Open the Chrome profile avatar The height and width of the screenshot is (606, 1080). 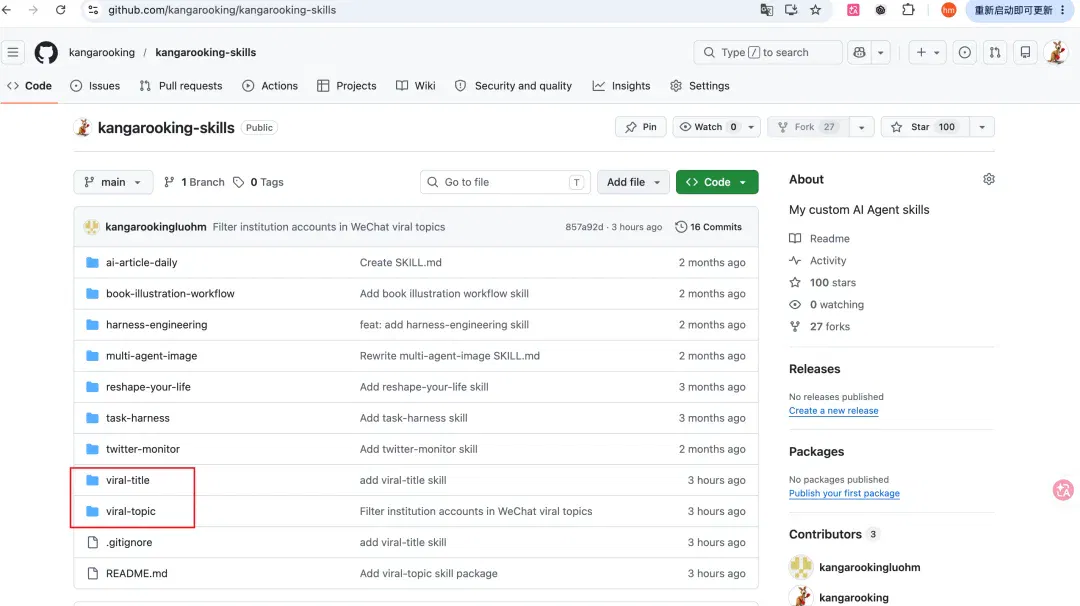pos(948,10)
